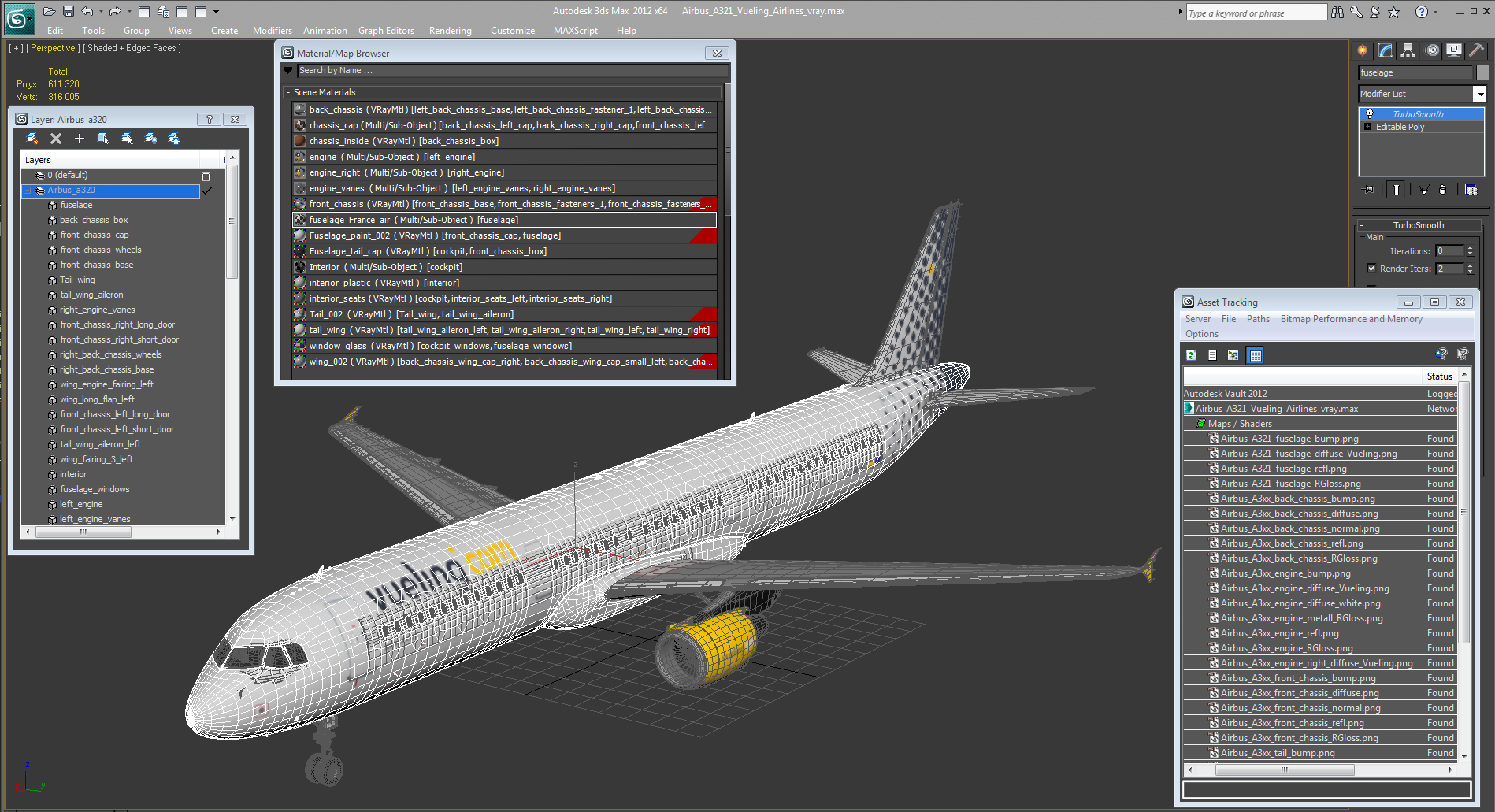Toggle TurboSmooth modifier lightbulb on/off

[x=1370, y=114]
